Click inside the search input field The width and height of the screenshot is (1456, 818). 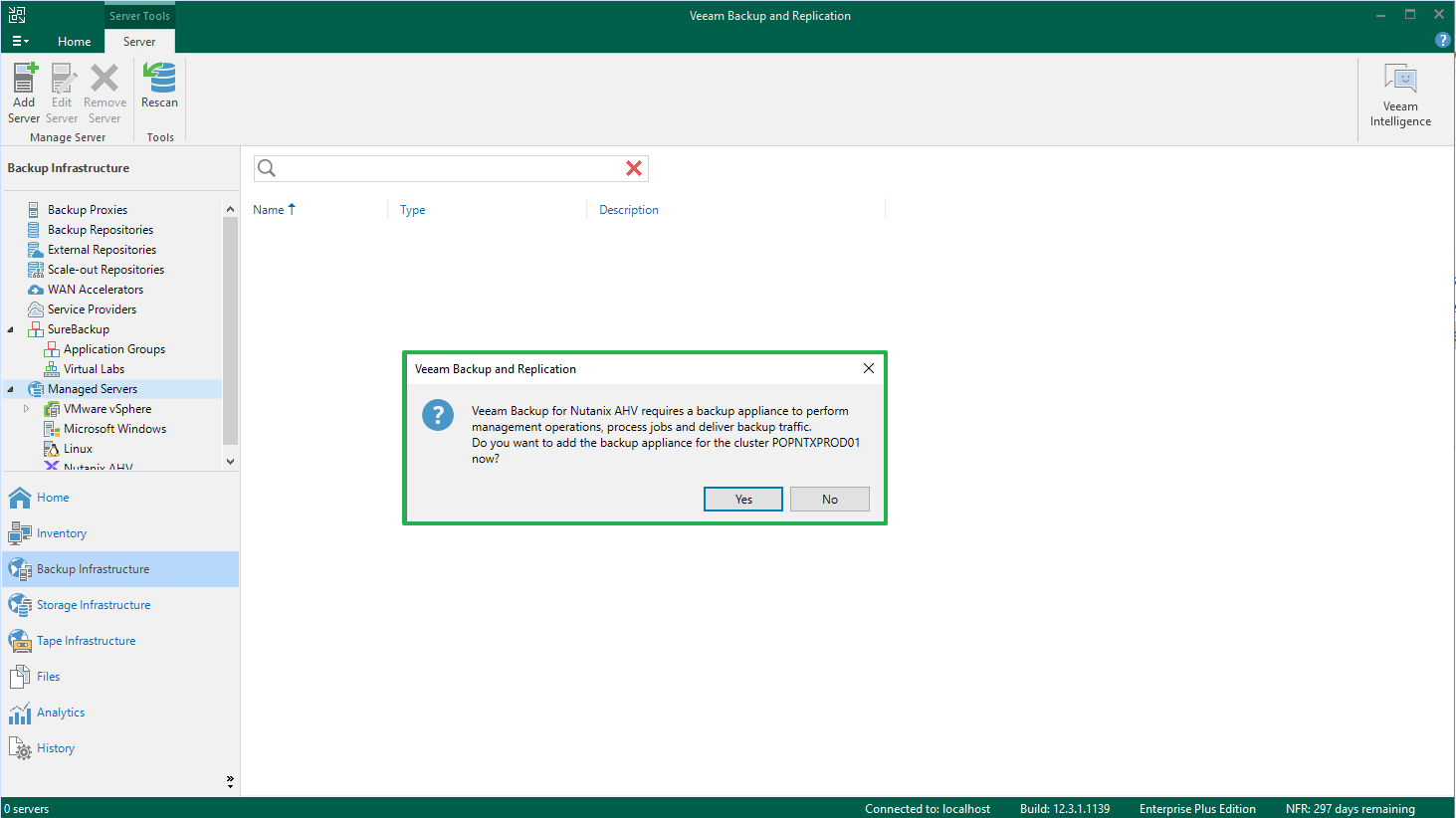point(451,168)
